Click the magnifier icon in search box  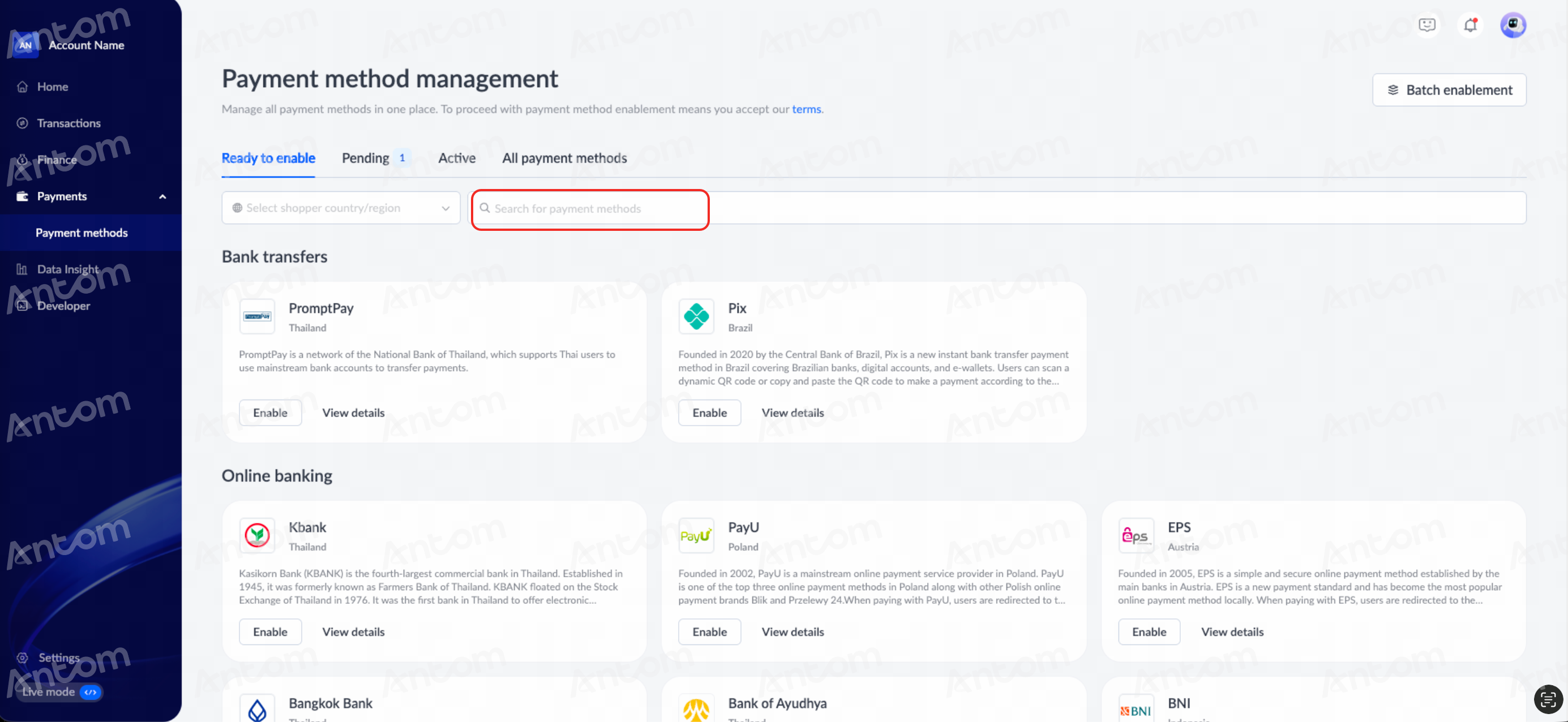point(485,208)
